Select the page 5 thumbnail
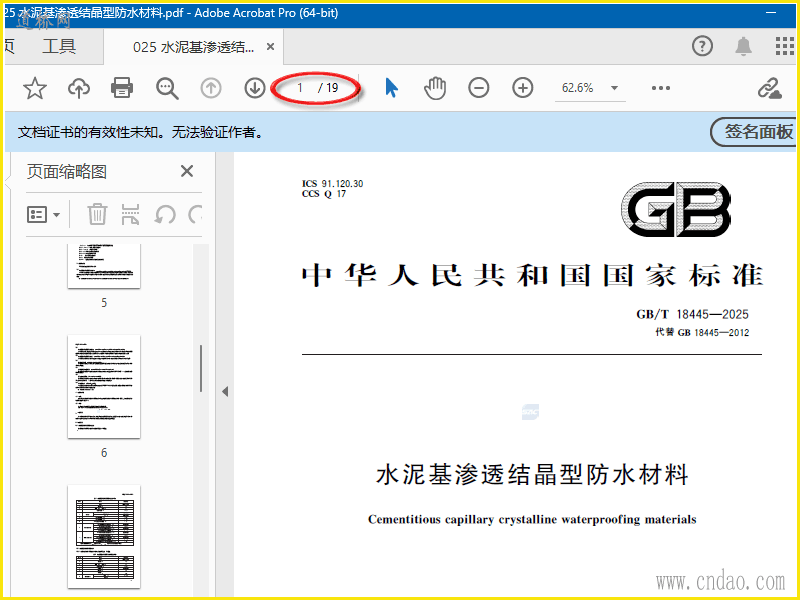The image size is (800, 600). tap(104, 266)
